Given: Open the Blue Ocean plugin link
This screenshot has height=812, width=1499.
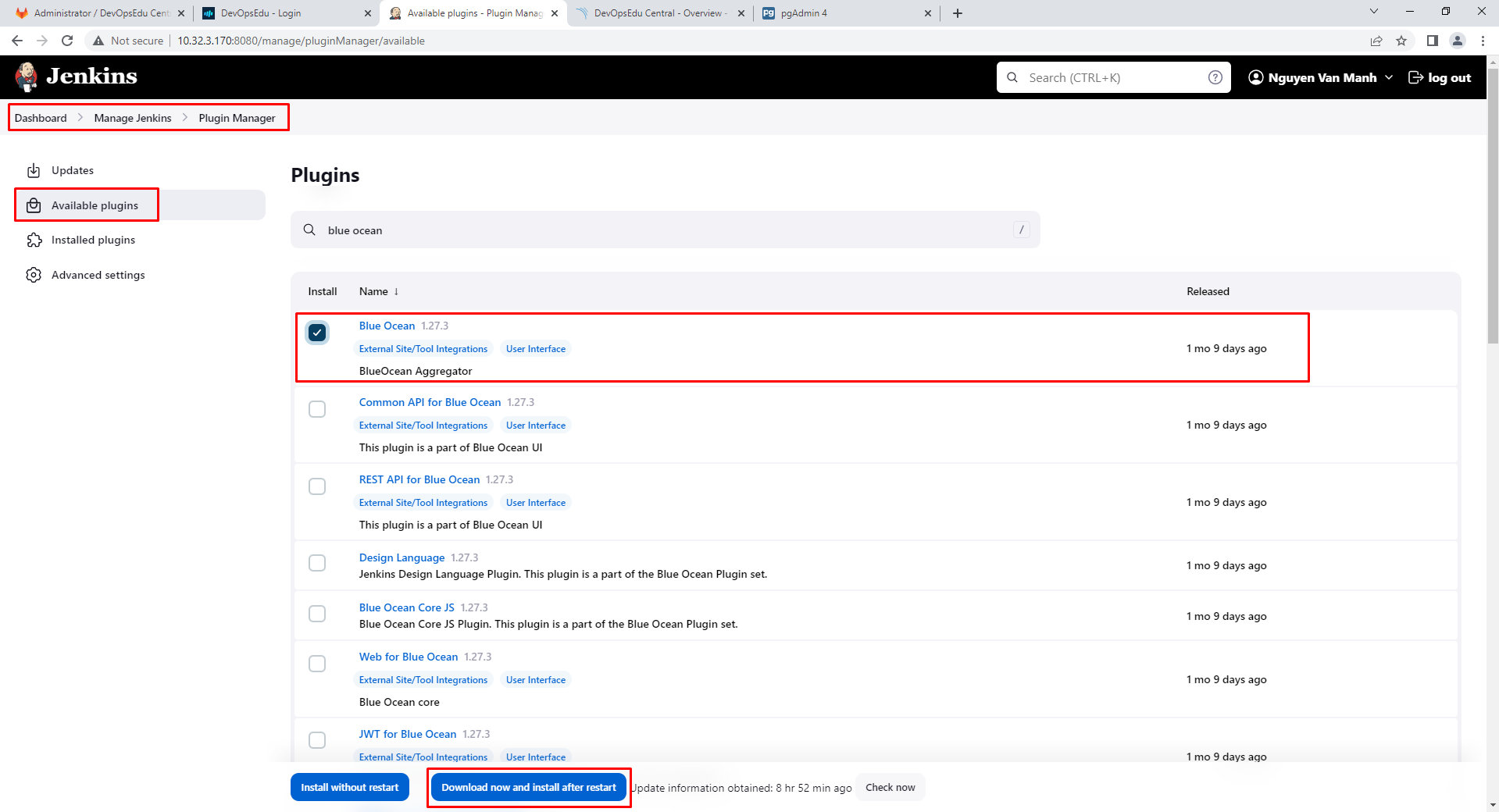Looking at the screenshot, I should click(x=387, y=326).
